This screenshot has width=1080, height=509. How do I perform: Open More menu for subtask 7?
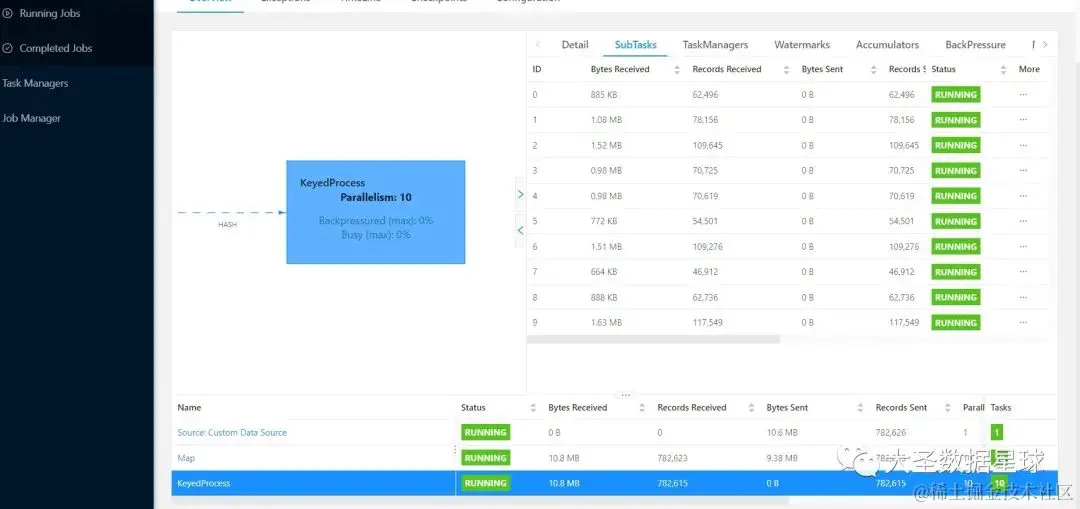[x=1023, y=272]
